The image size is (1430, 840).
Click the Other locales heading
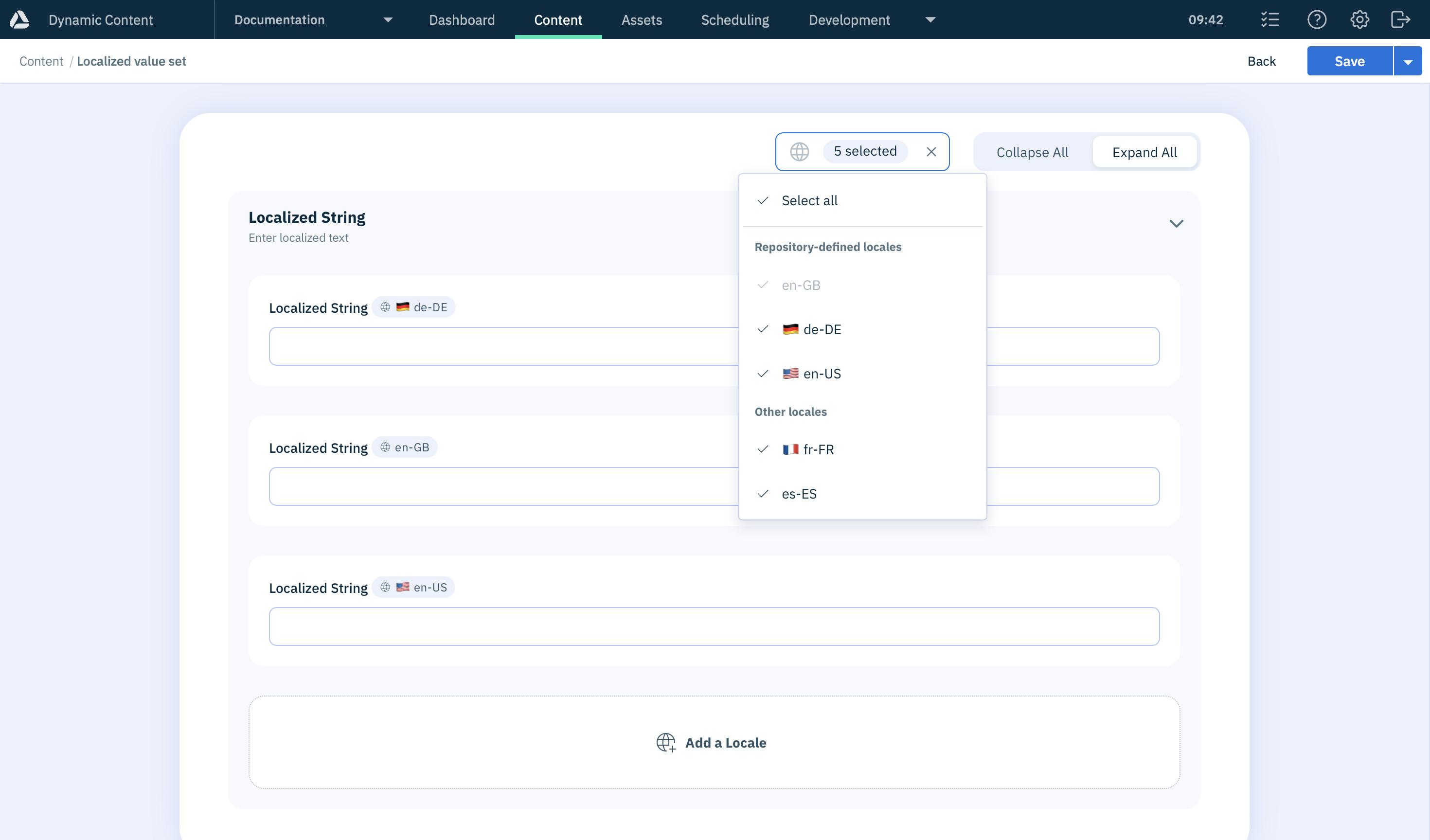790,412
